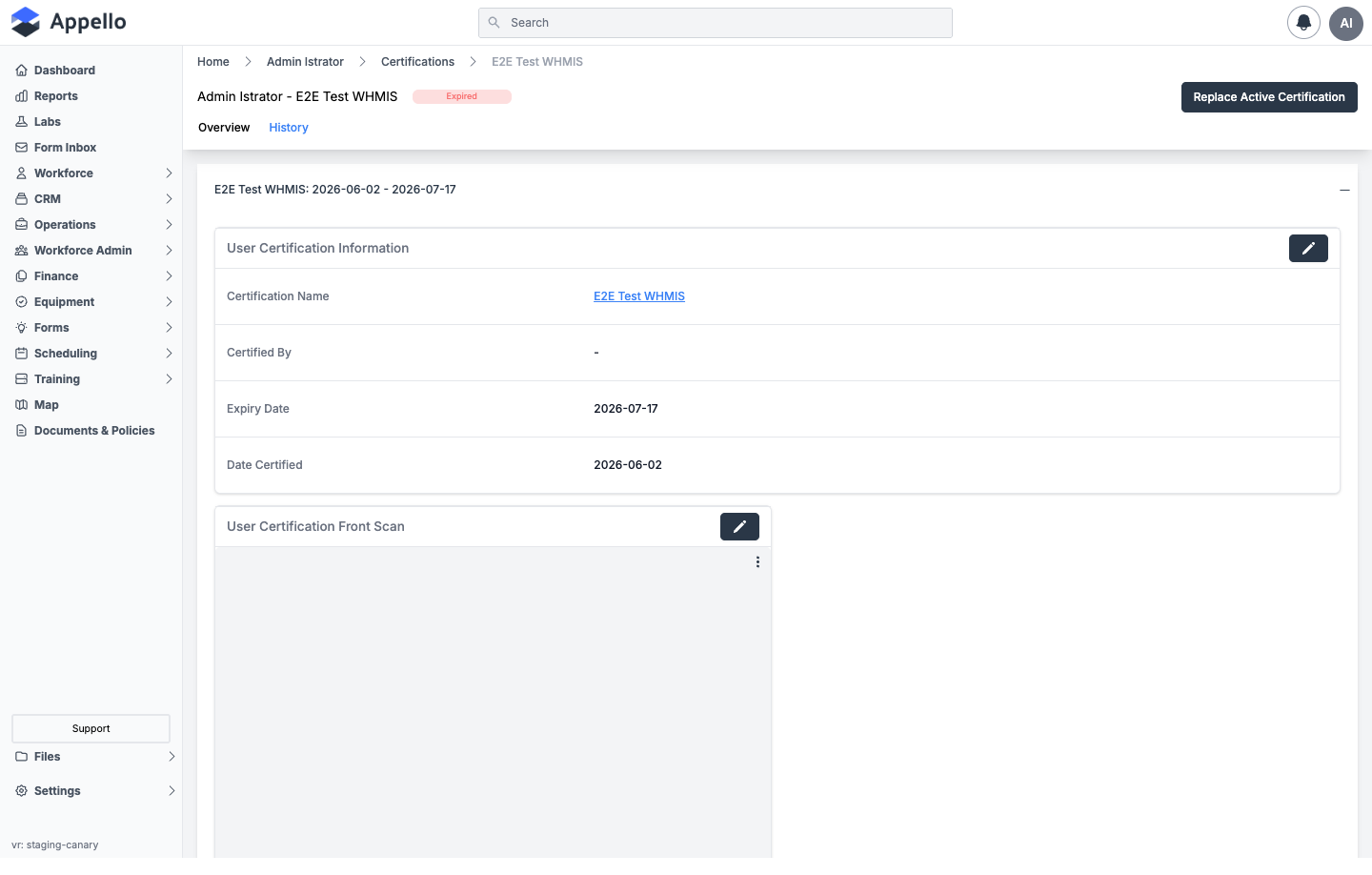Open the E2E Test WHMIS certification link

pos(639,296)
